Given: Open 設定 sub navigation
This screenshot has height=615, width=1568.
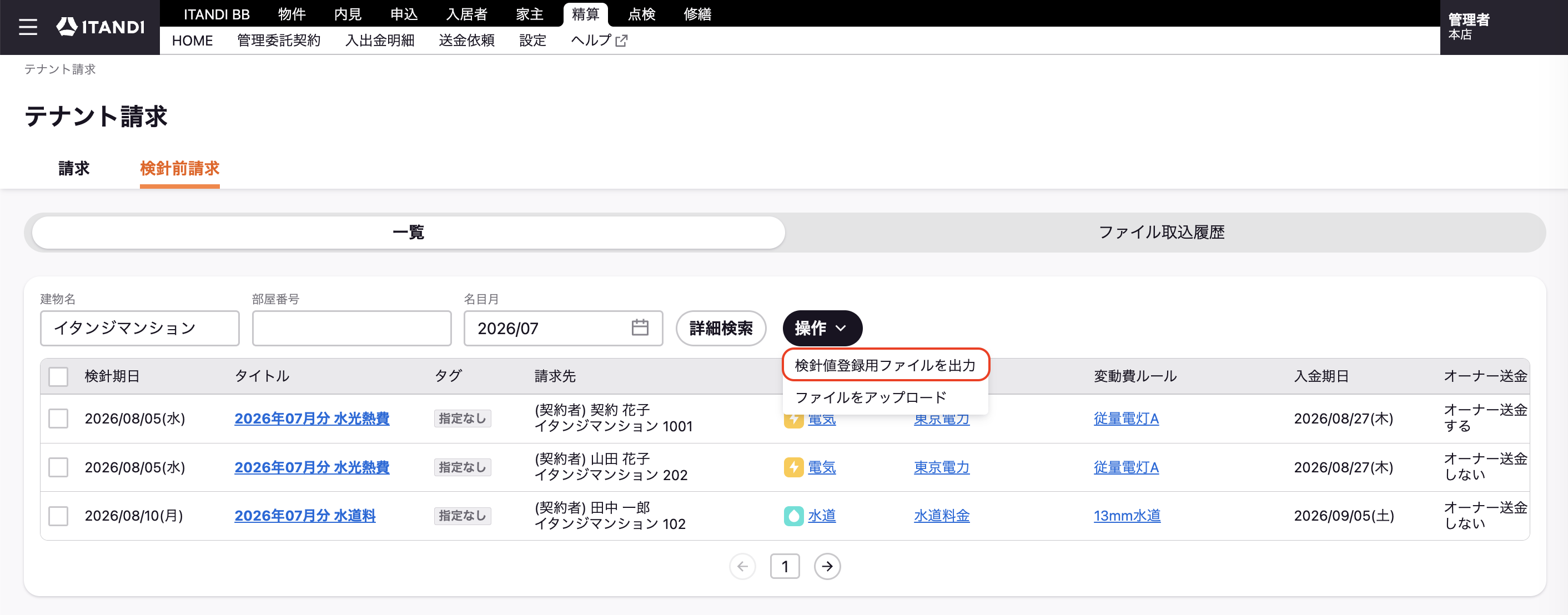Looking at the screenshot, I should click(x=532, y=41).
